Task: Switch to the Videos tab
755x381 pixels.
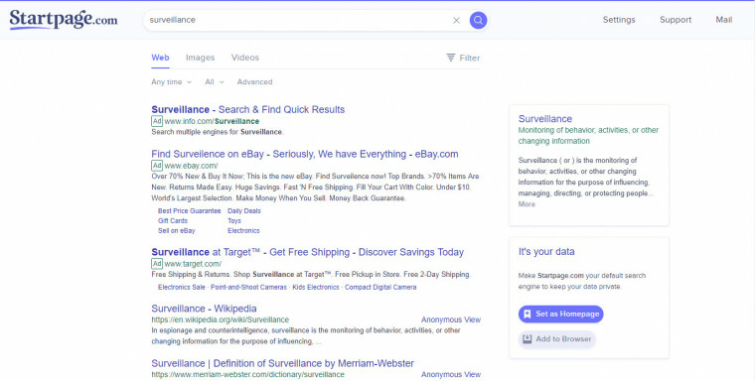Action: coord(245,58)
